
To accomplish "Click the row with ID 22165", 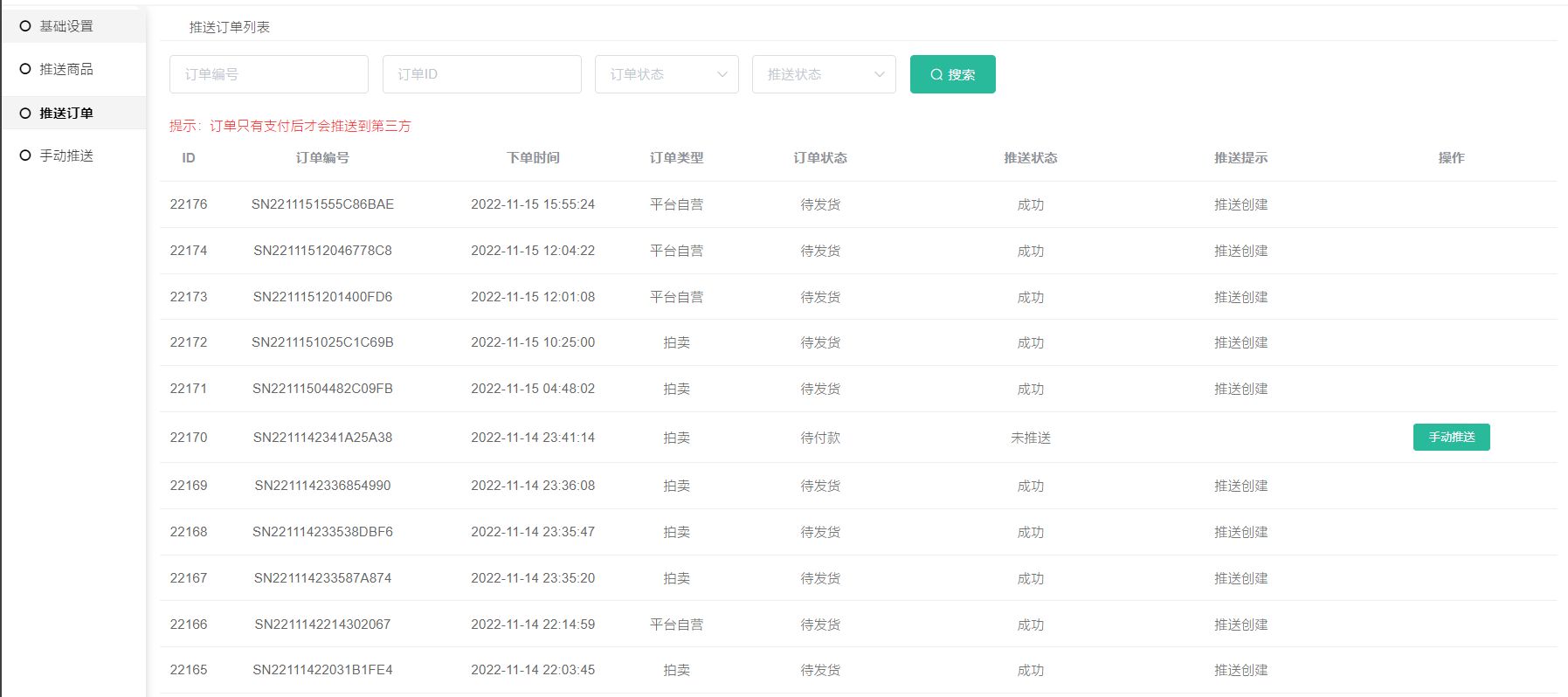I will (x=189, y=670).
